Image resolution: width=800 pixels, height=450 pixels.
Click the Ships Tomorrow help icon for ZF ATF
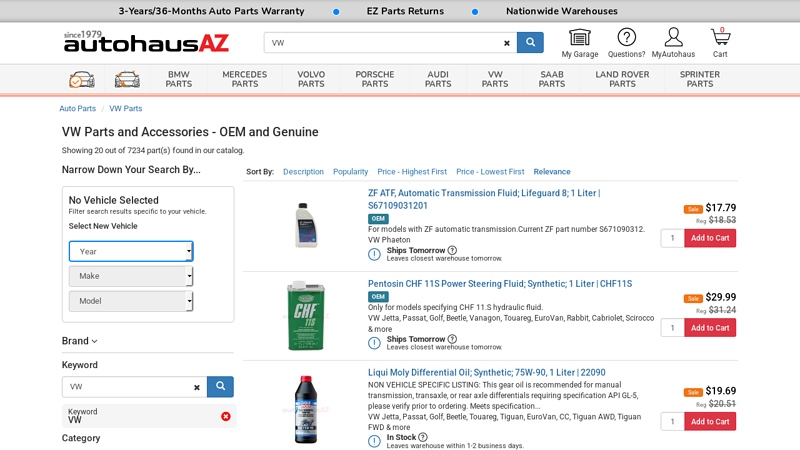(x=452, y=250)
